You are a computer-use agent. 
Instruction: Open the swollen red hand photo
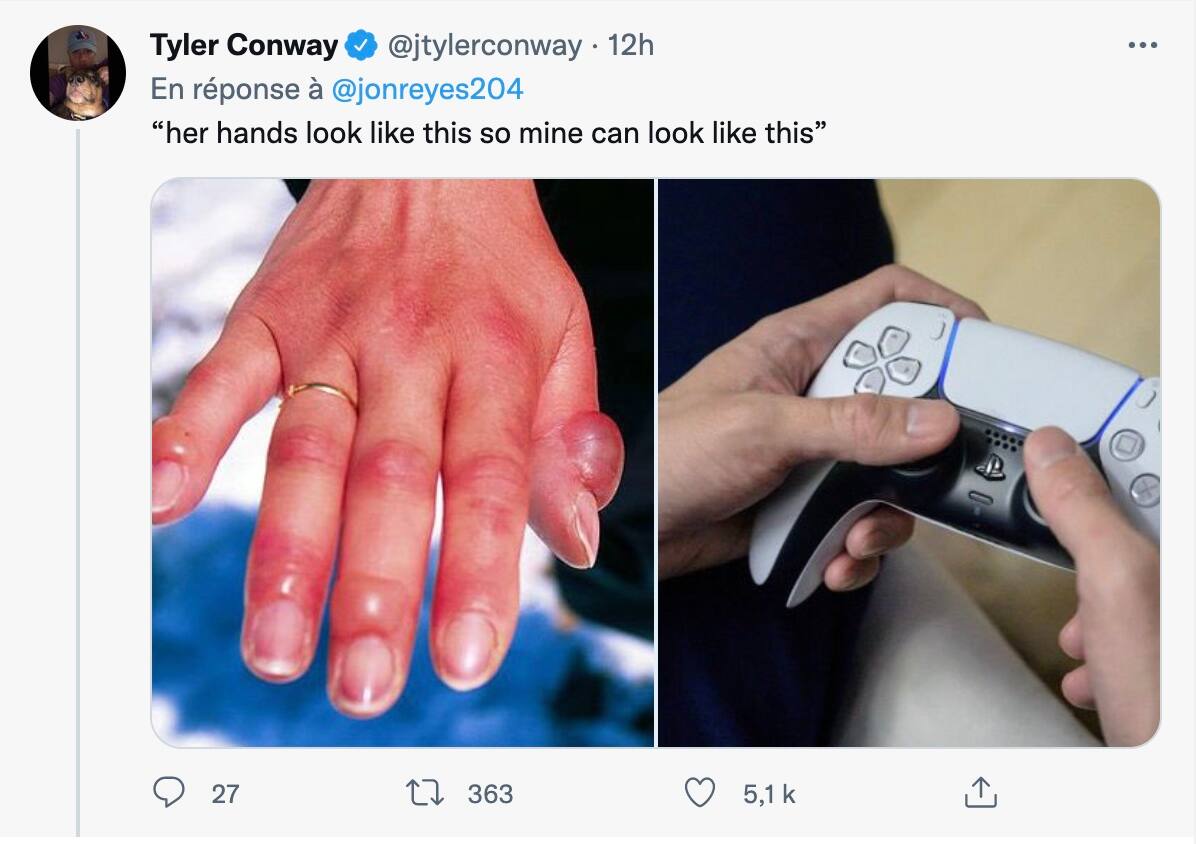coord(403,463)
